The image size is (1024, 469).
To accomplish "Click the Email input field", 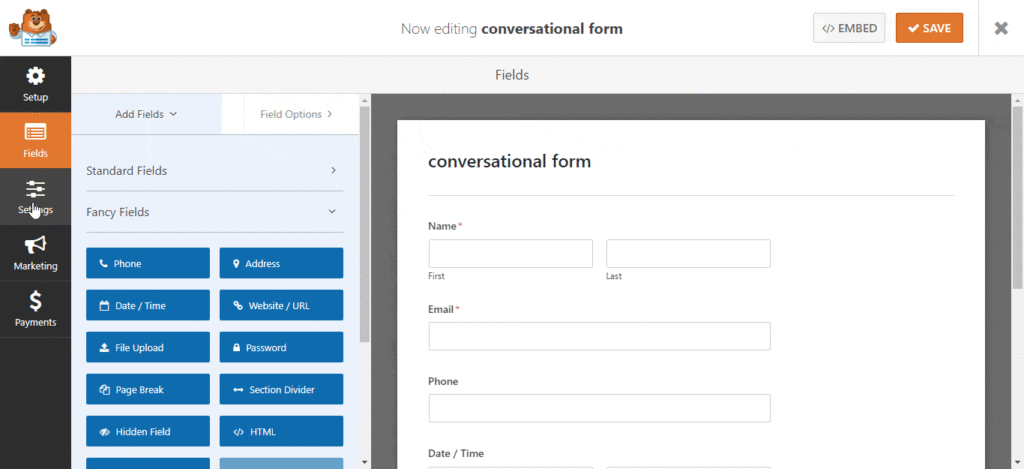I will click(600, 336).
